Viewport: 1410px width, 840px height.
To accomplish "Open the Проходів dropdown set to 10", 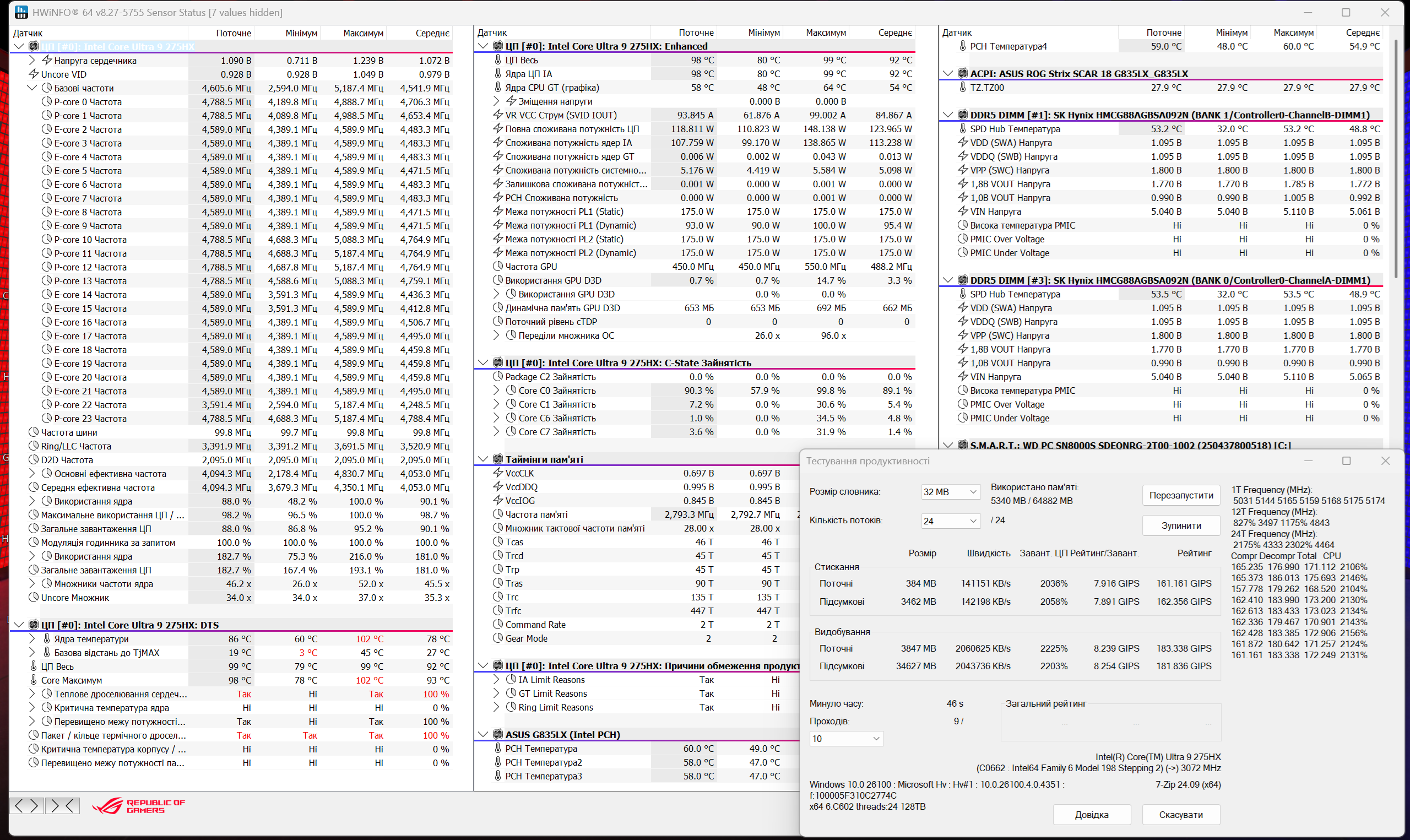I will coord(846,738).
